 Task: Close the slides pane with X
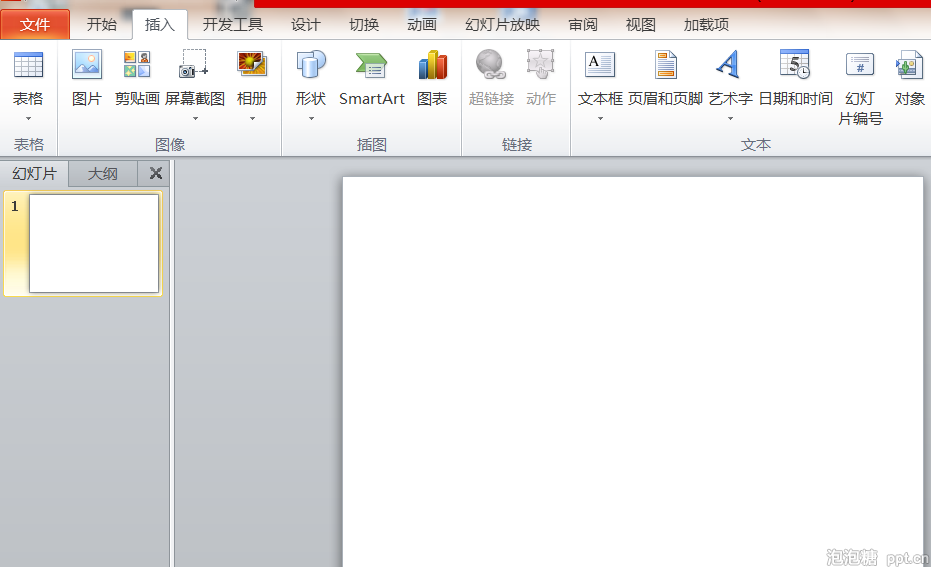[155, 174]
